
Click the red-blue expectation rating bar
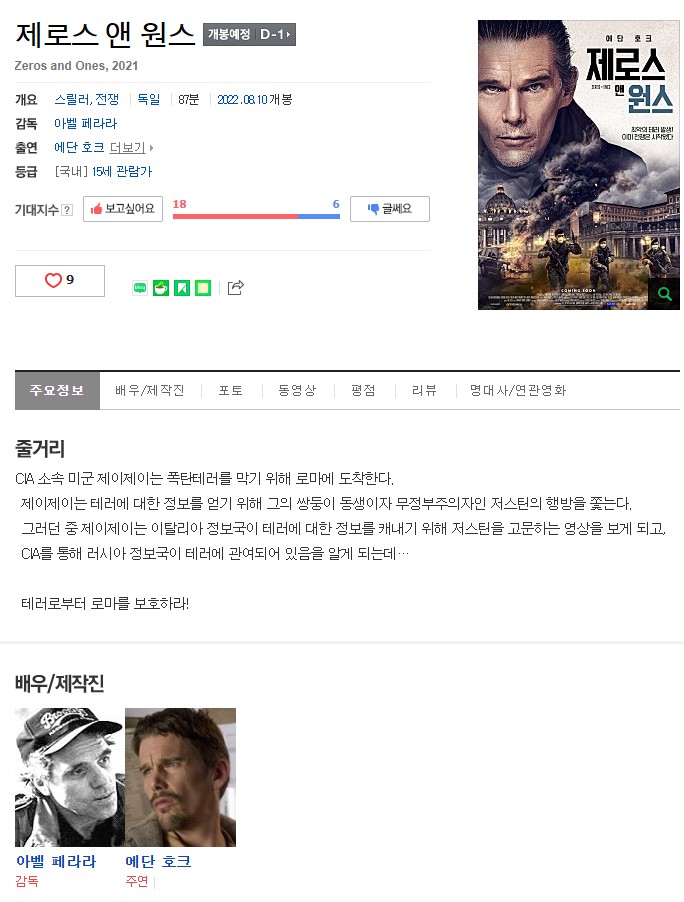tap(256, 216)
